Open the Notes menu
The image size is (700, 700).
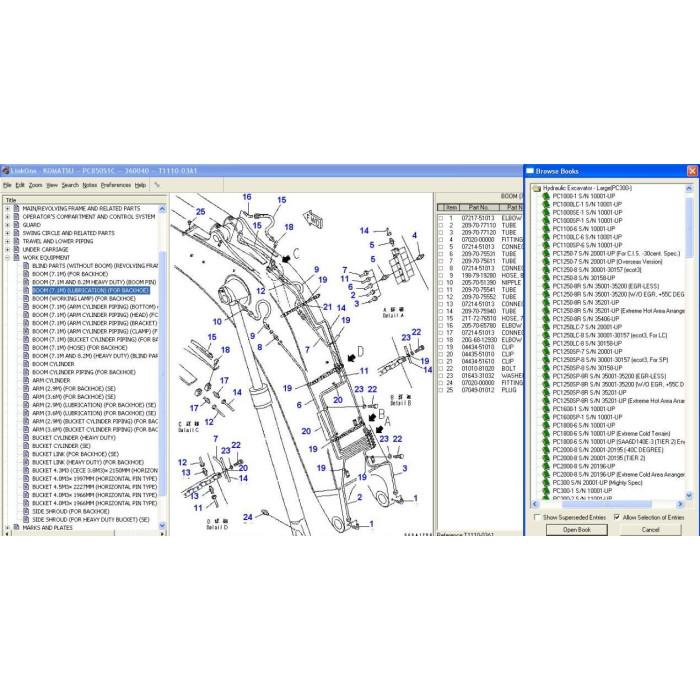click(90, 185)
